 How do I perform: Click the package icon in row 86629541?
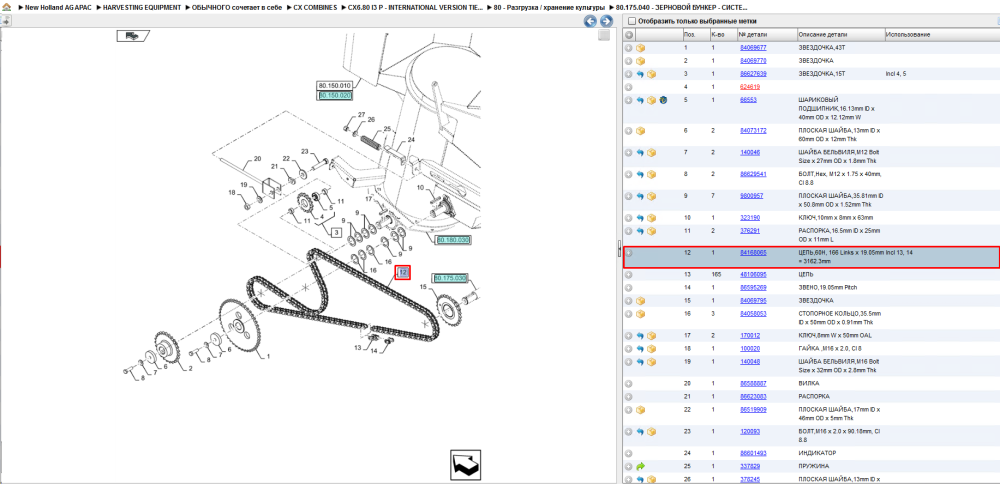click(651, 174)
